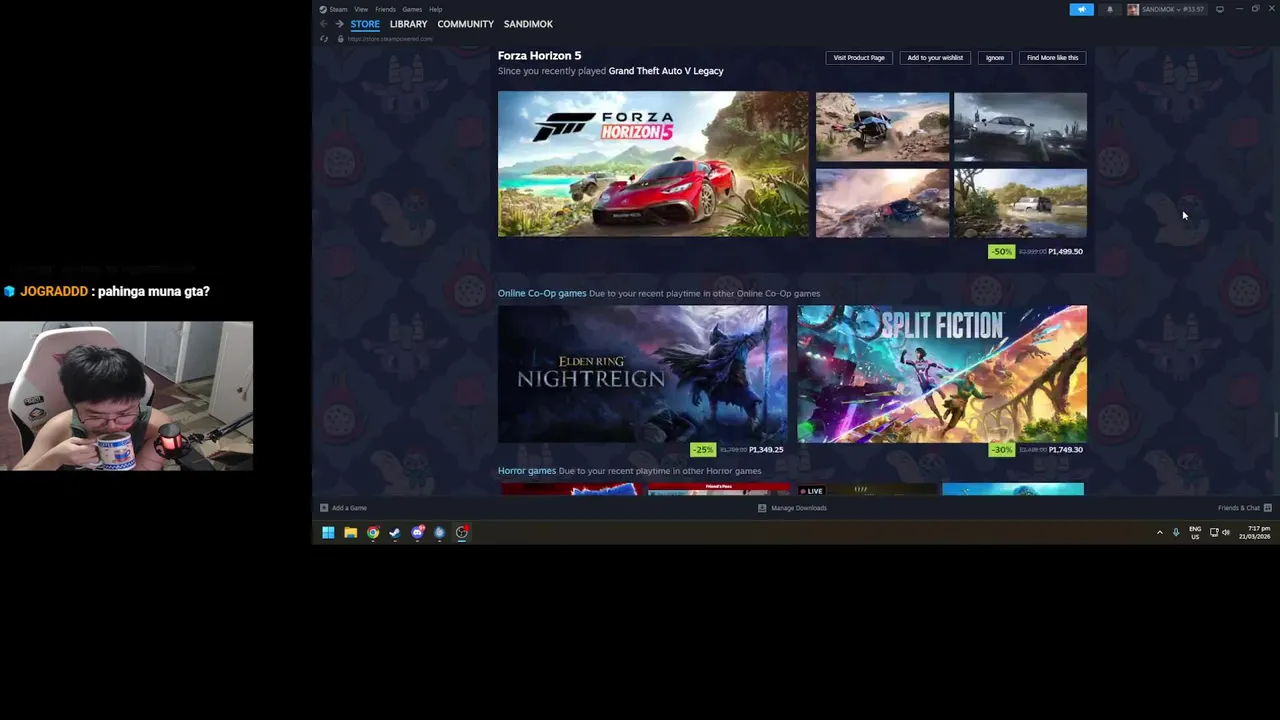
Task: Open the Friends menu
Action: (x=385, y=9)
